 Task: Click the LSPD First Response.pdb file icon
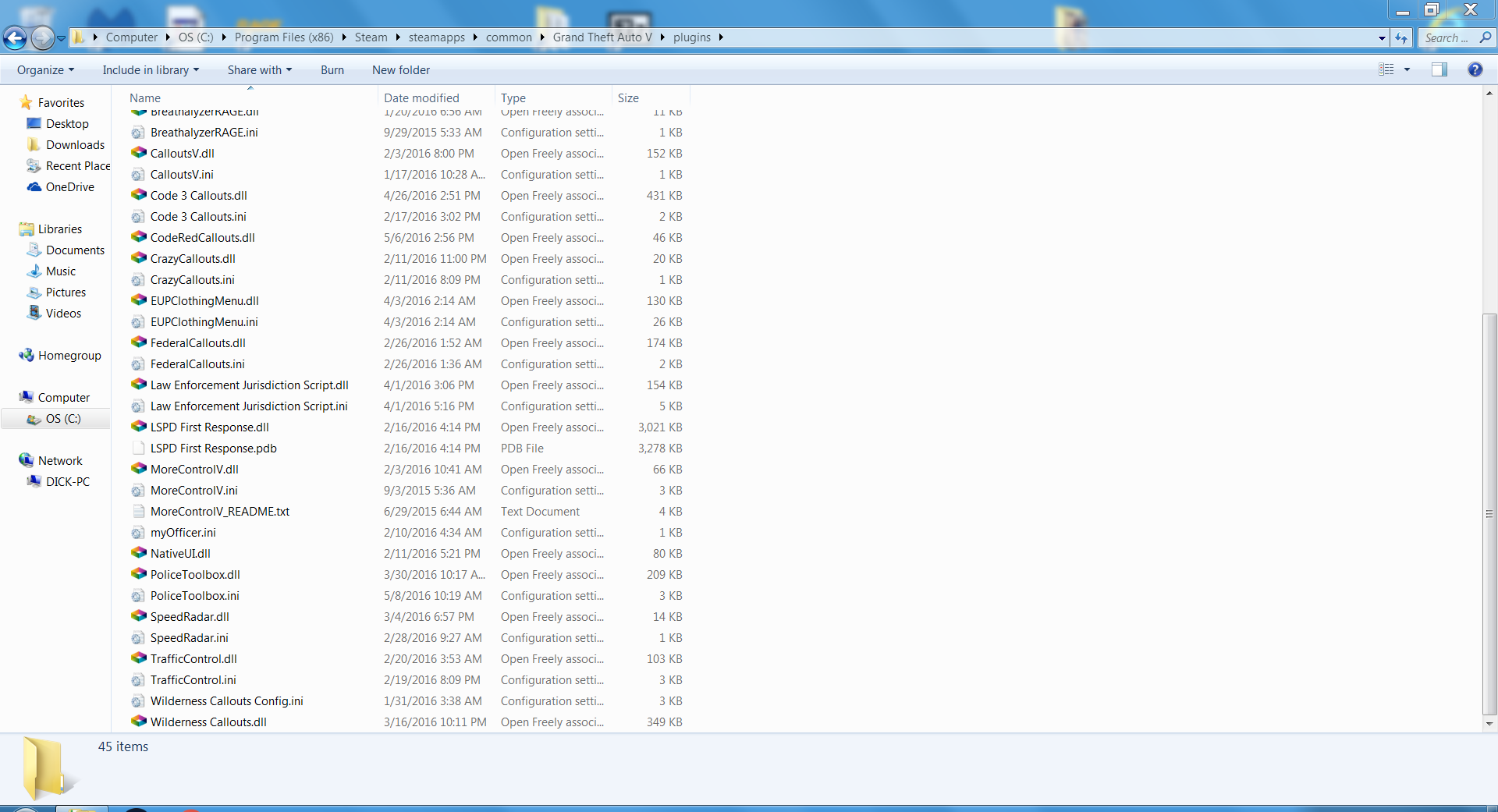[138, 449]
